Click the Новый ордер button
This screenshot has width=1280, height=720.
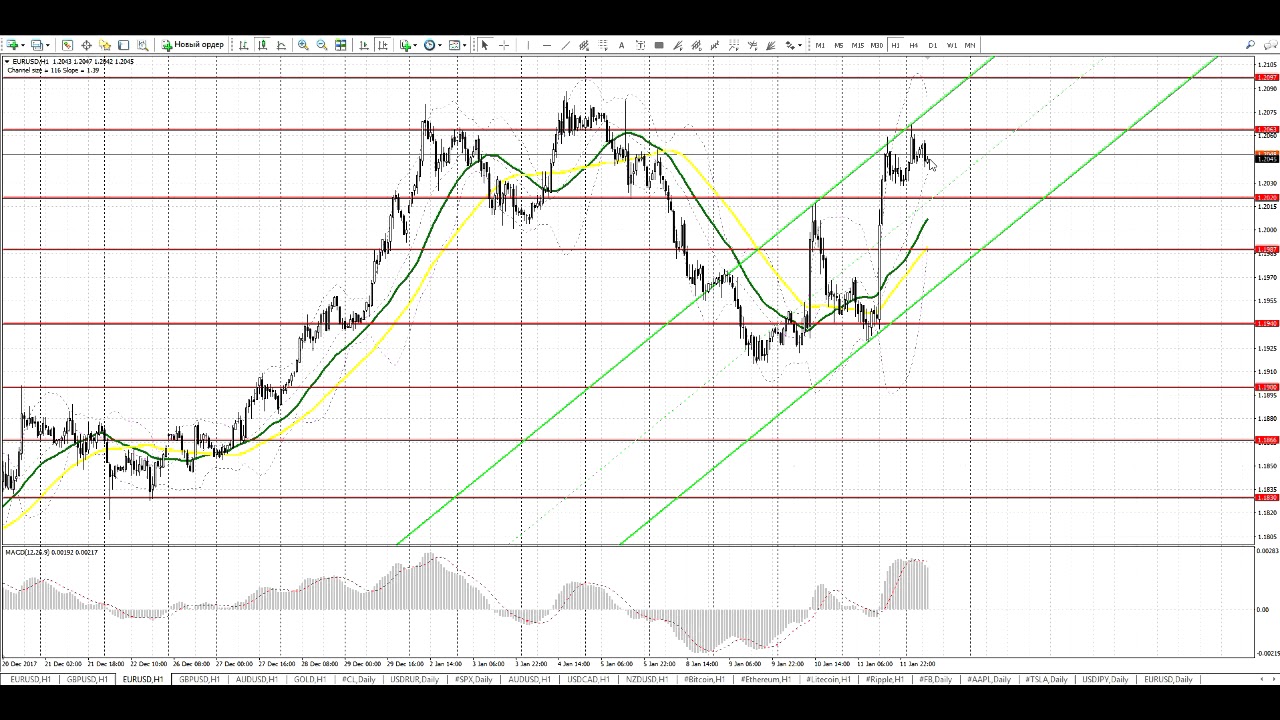pyautogui.click(x=194, y=45)
